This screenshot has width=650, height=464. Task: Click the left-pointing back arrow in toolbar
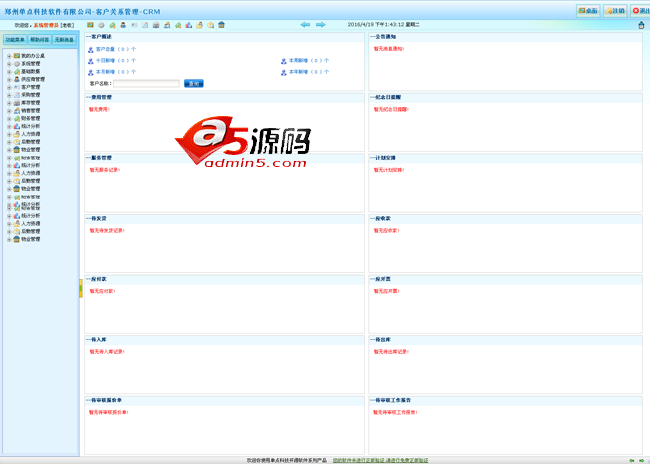click(x=305, y=24)
